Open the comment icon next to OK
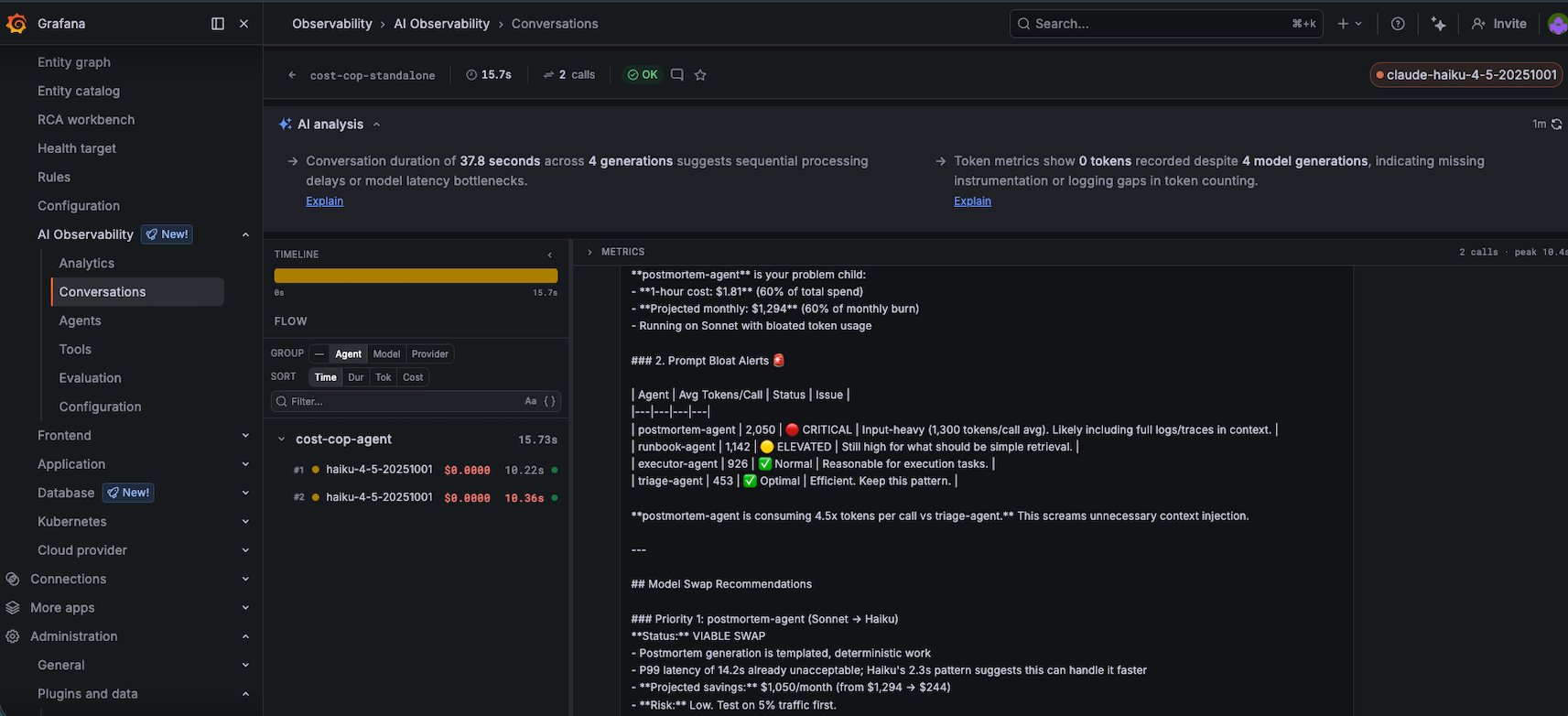Viewport: 1568px width, 716px height. point(676,75)
